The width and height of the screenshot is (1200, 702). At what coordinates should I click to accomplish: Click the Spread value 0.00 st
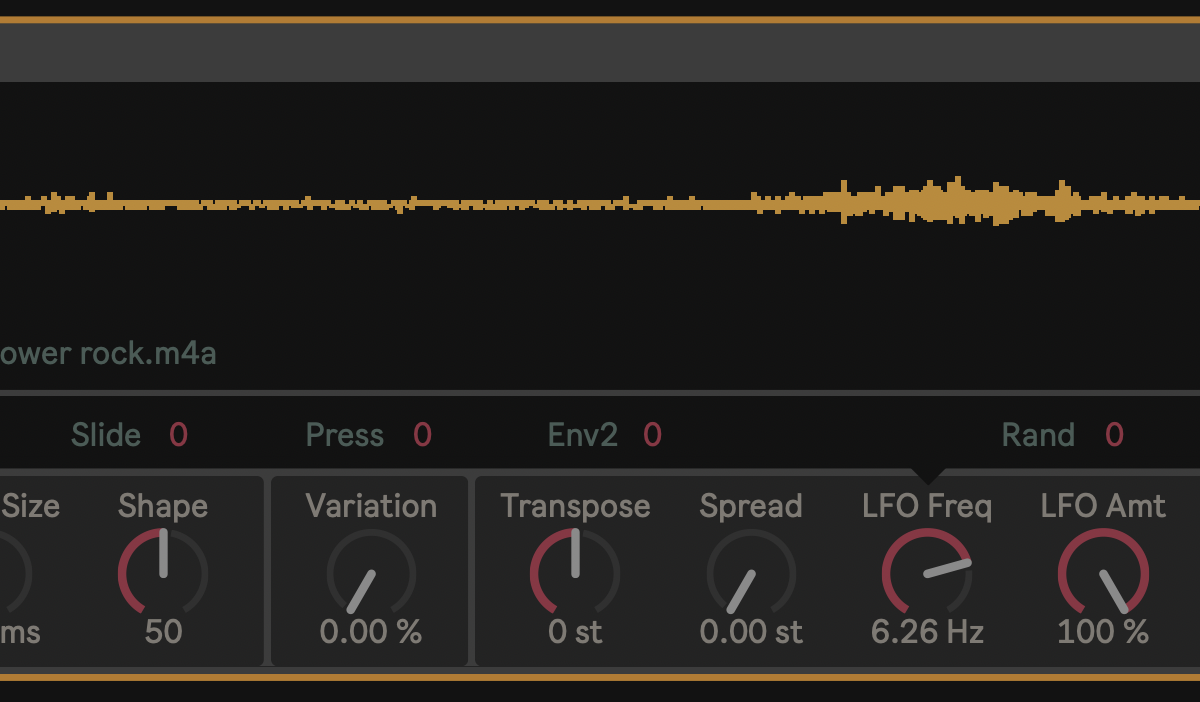point(751,632)
